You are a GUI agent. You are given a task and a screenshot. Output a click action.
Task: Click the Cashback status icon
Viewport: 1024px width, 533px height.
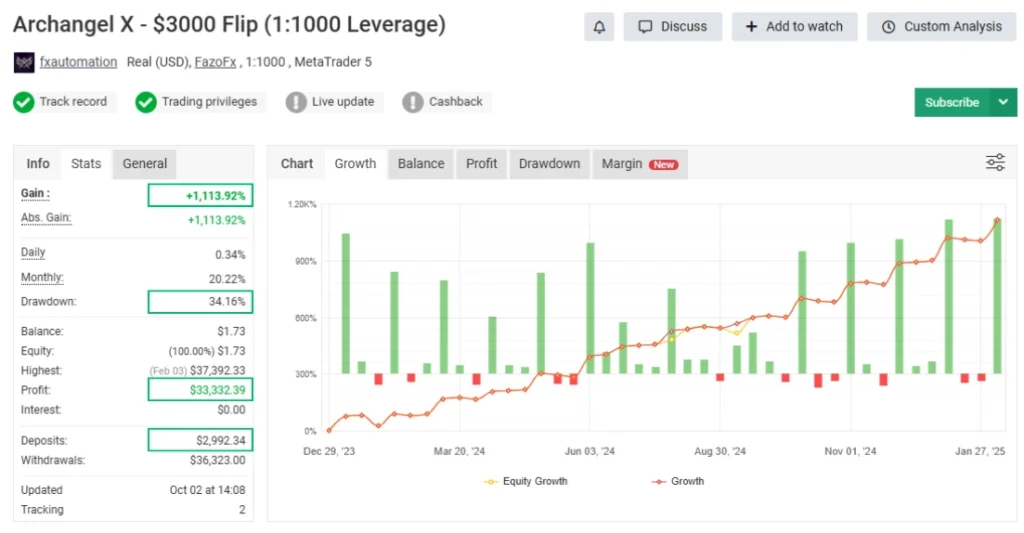(x=413, y=102)
